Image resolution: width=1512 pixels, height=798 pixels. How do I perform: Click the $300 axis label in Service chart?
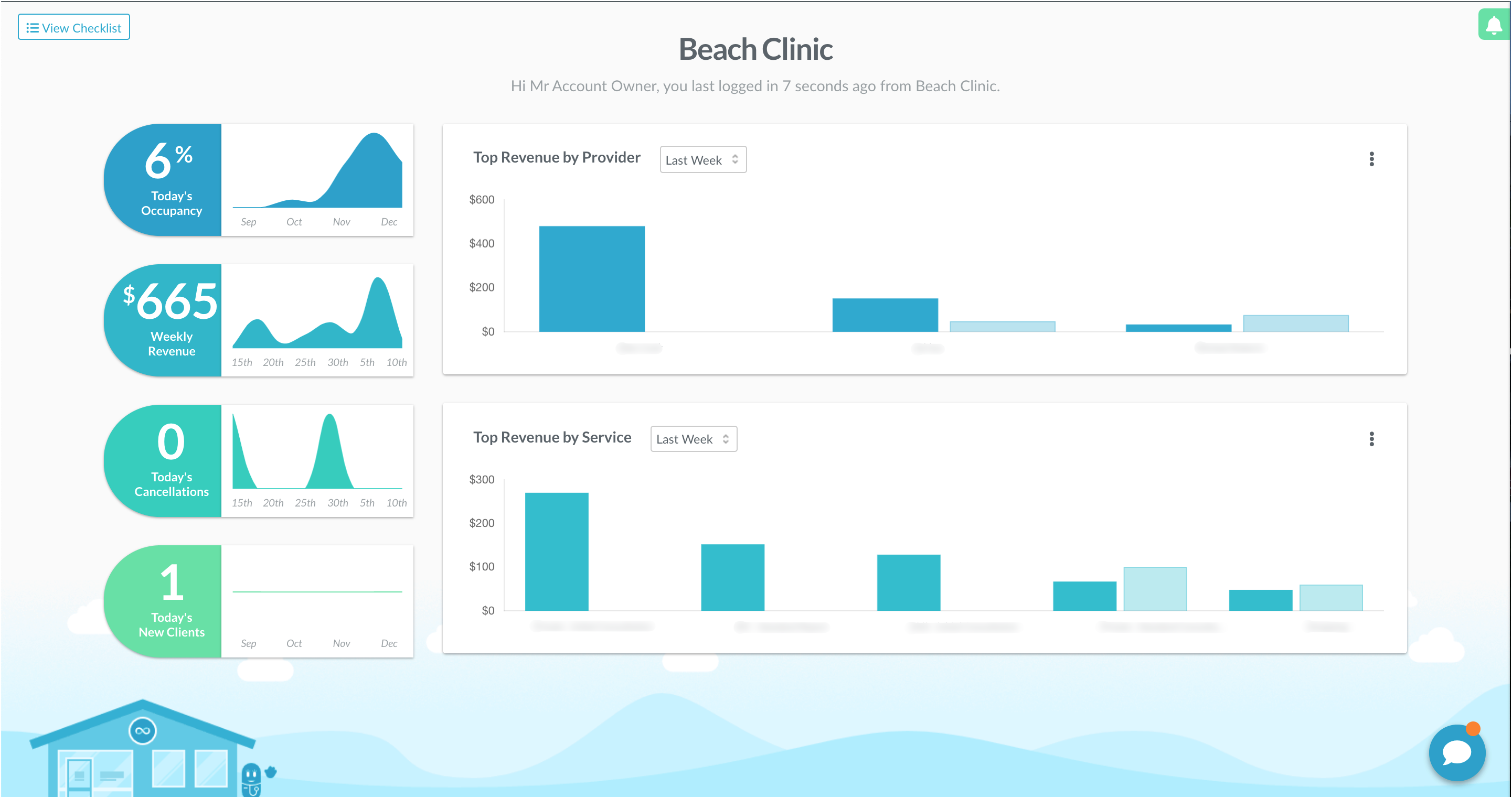482,479
